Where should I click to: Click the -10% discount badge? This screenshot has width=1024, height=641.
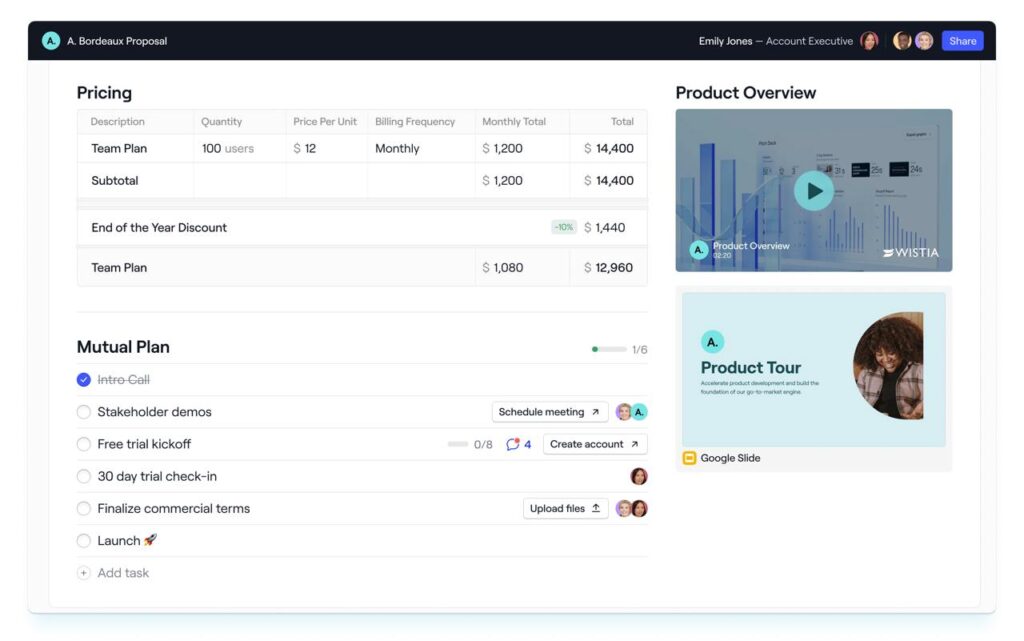click(564, 227)
